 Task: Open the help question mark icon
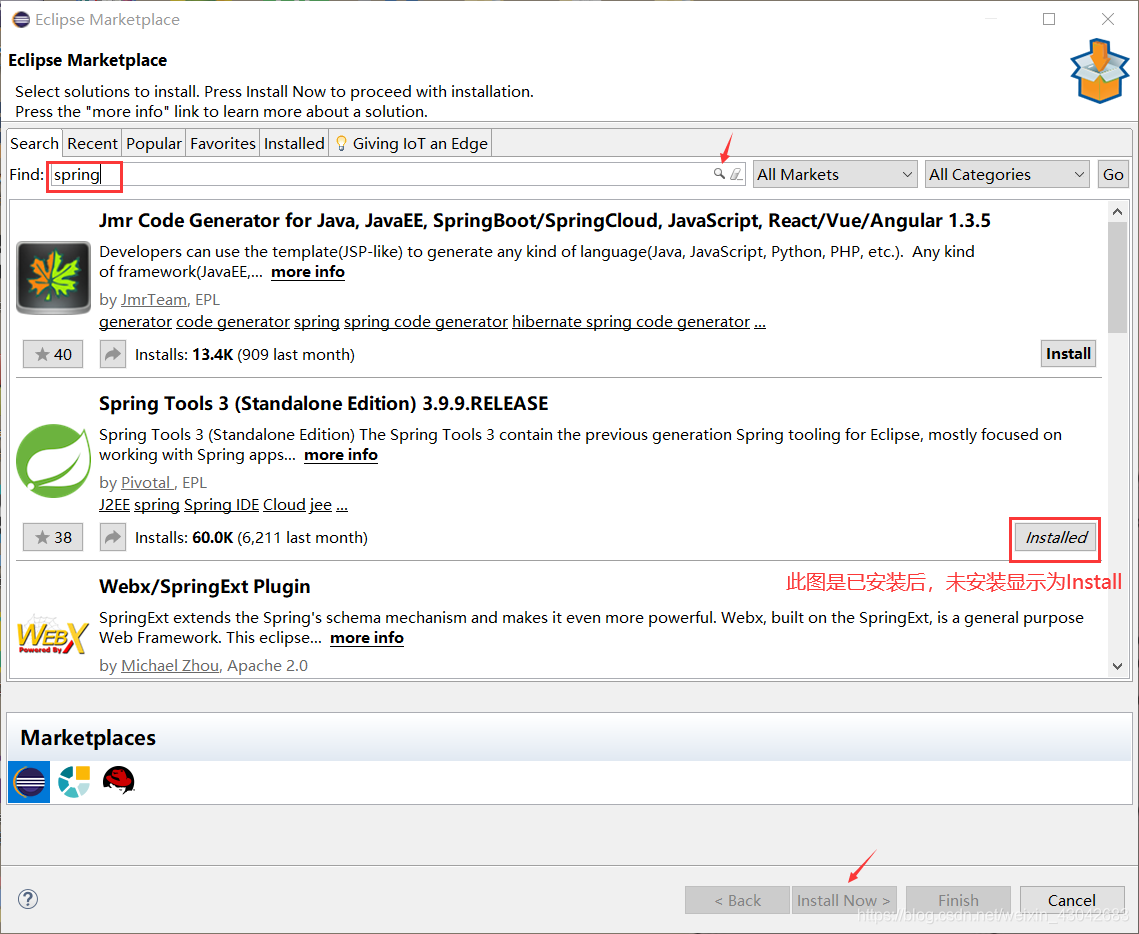27,899
